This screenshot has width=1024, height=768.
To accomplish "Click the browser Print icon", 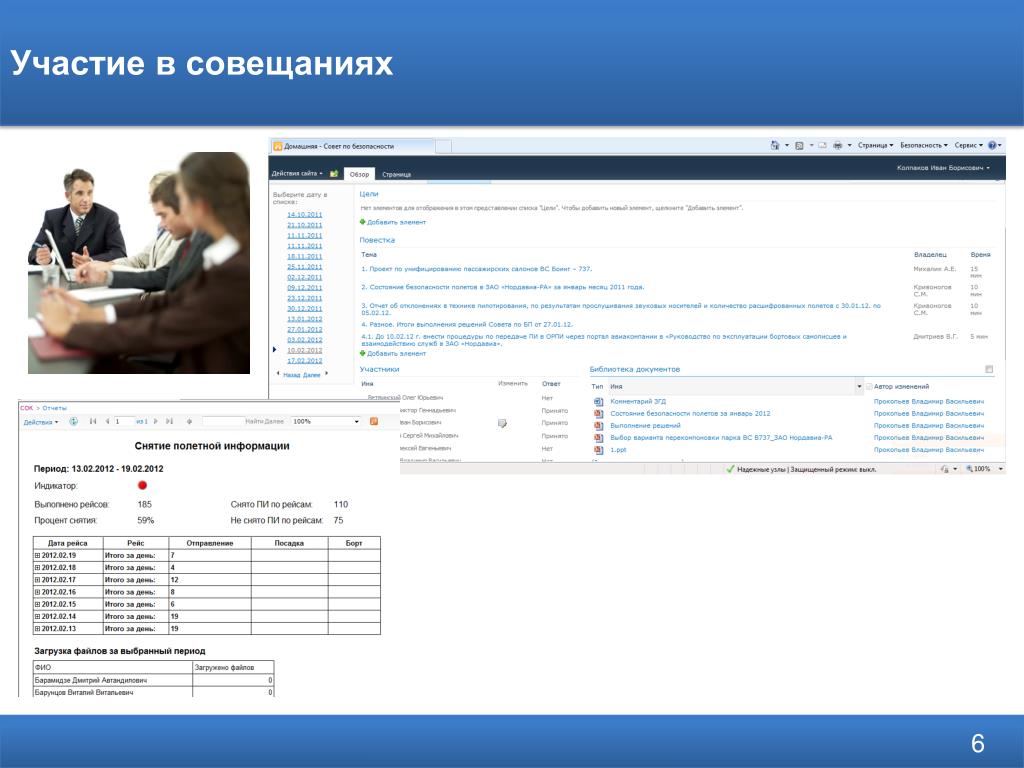I will click(837, 146).
